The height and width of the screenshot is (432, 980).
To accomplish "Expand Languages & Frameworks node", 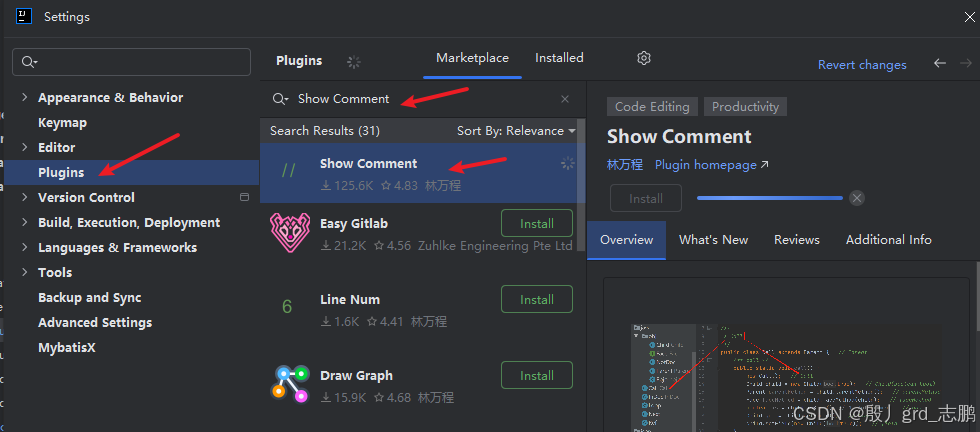I will 25,248.
